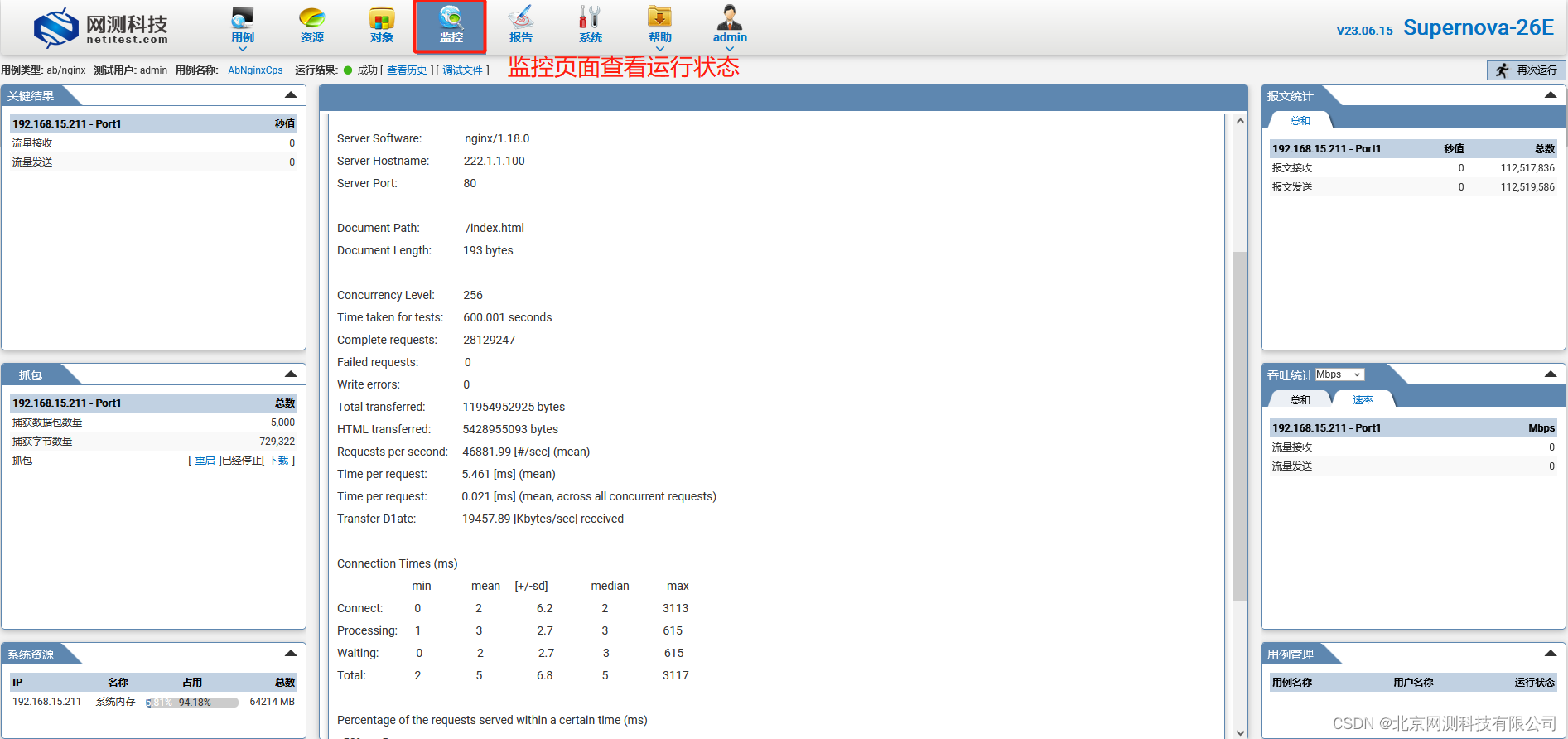Click the 系统内存 usage progress bar

(192, 703)
